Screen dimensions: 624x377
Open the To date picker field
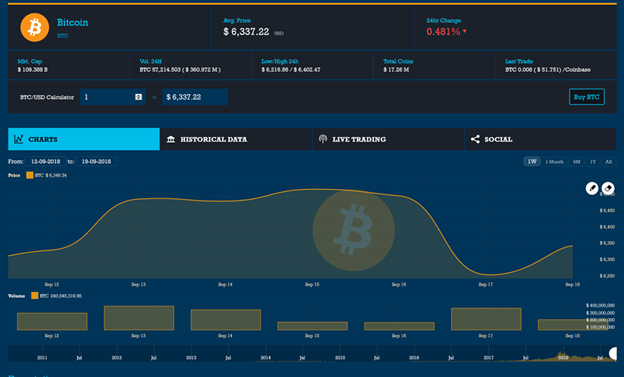96,161
